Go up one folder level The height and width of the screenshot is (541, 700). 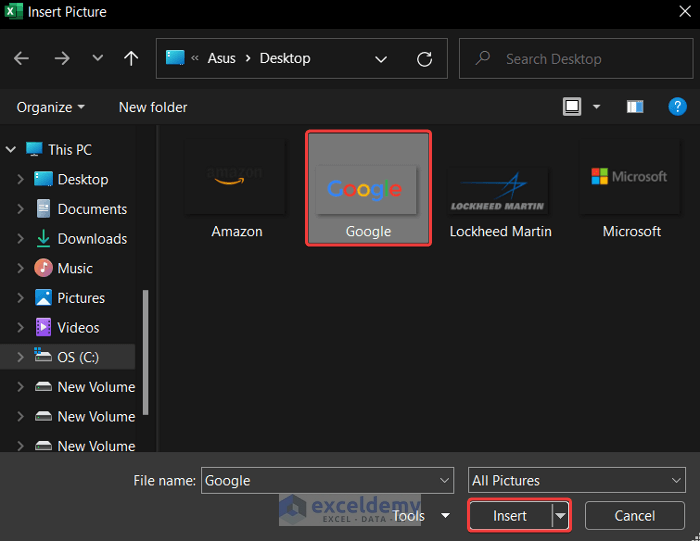pos(131,58)
